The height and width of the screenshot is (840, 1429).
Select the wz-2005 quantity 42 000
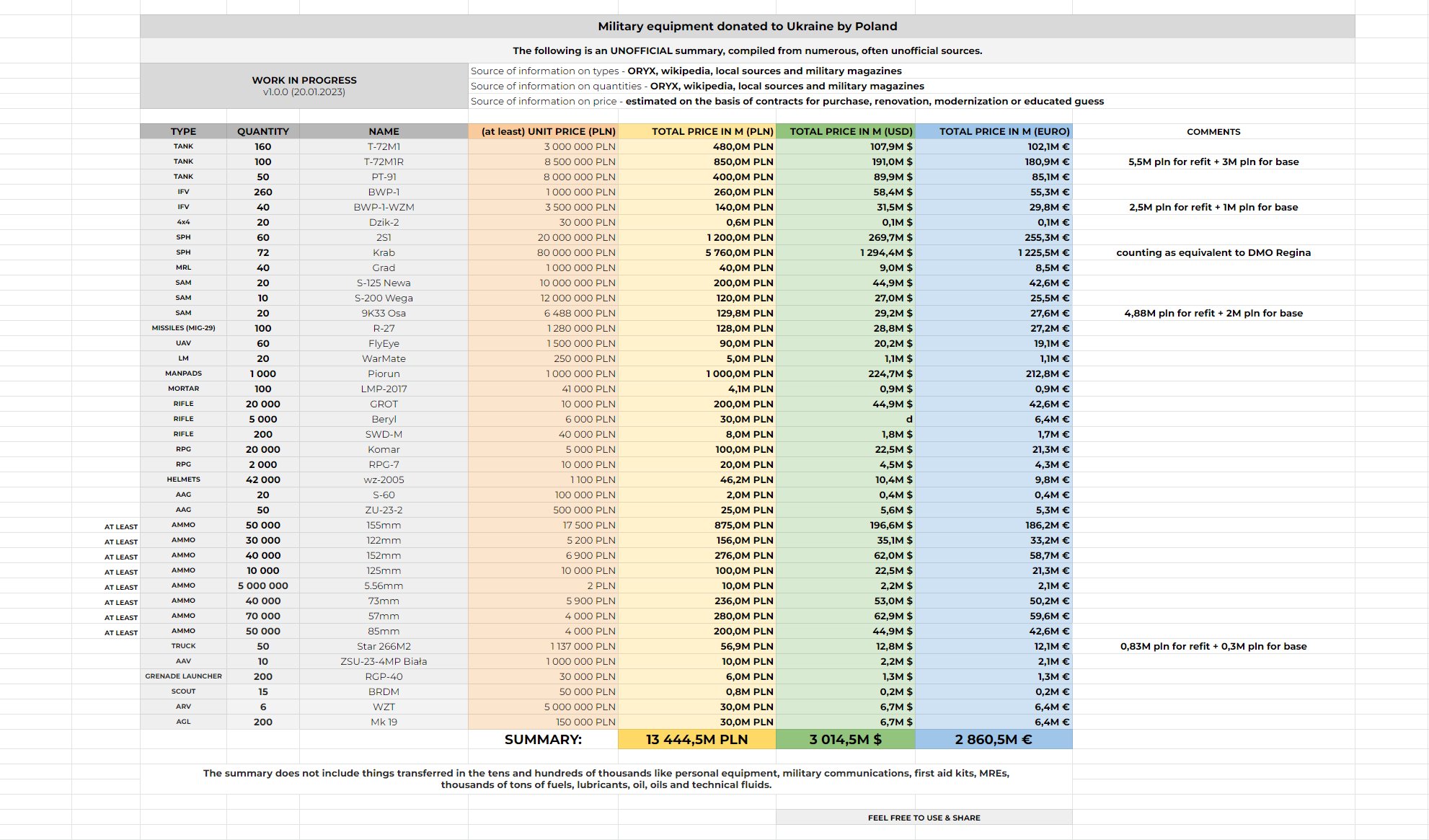pyautogui.click(x=263, y=479)
